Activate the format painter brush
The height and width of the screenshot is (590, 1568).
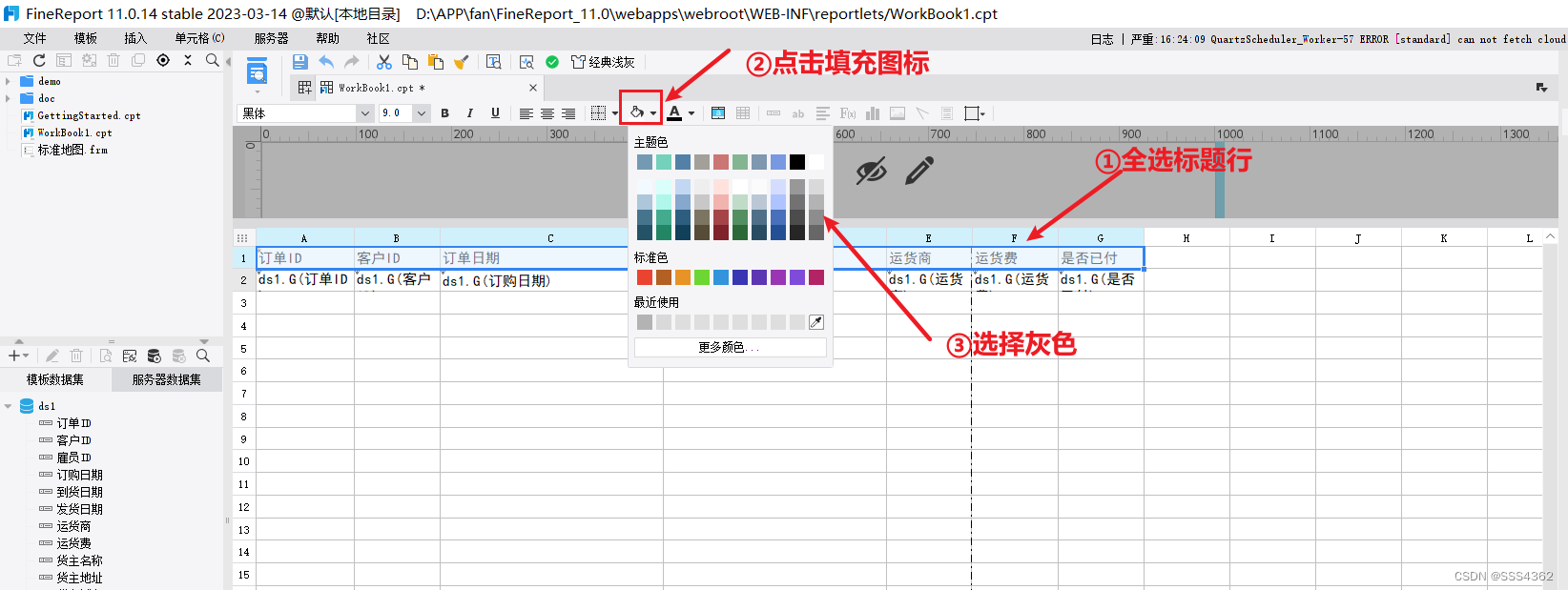click(462, 62)
